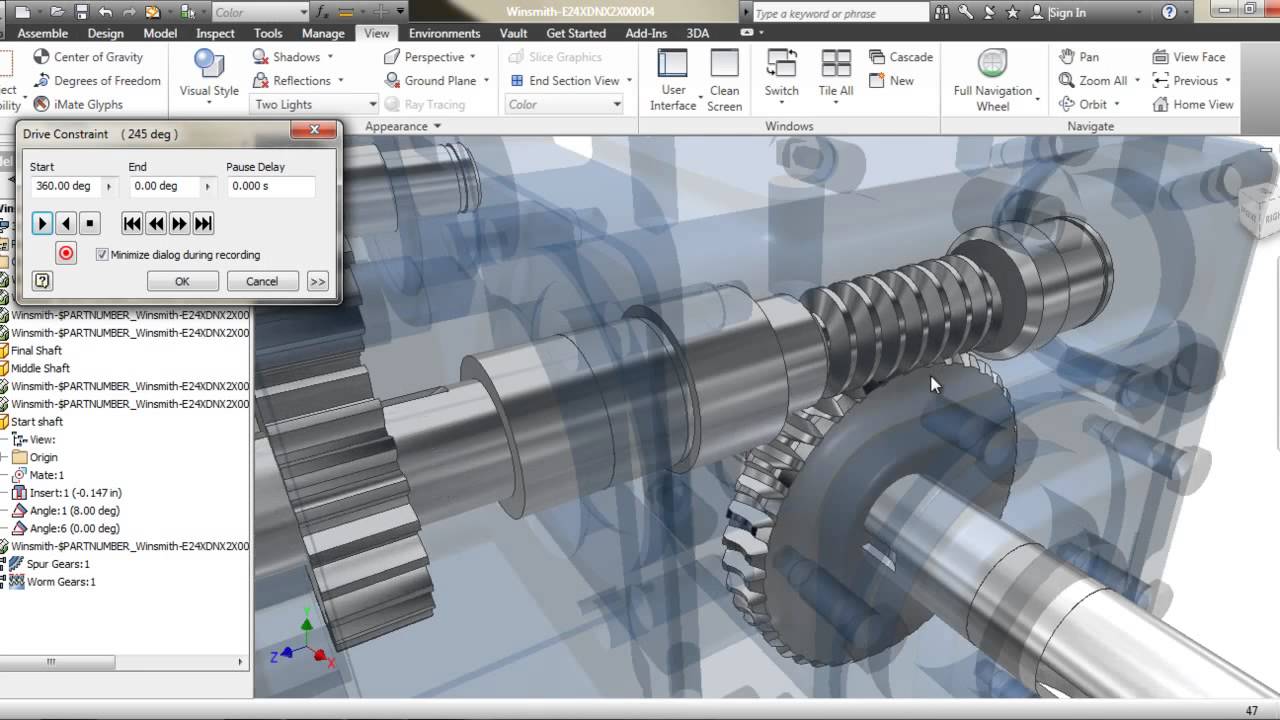Switch to the Inspect ribbon tab
1280x720 pixels.
click(215, 33)
